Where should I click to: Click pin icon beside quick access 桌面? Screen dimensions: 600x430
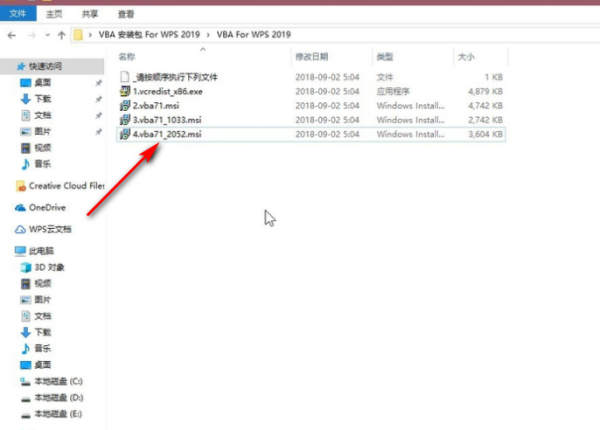coord(98,83)
